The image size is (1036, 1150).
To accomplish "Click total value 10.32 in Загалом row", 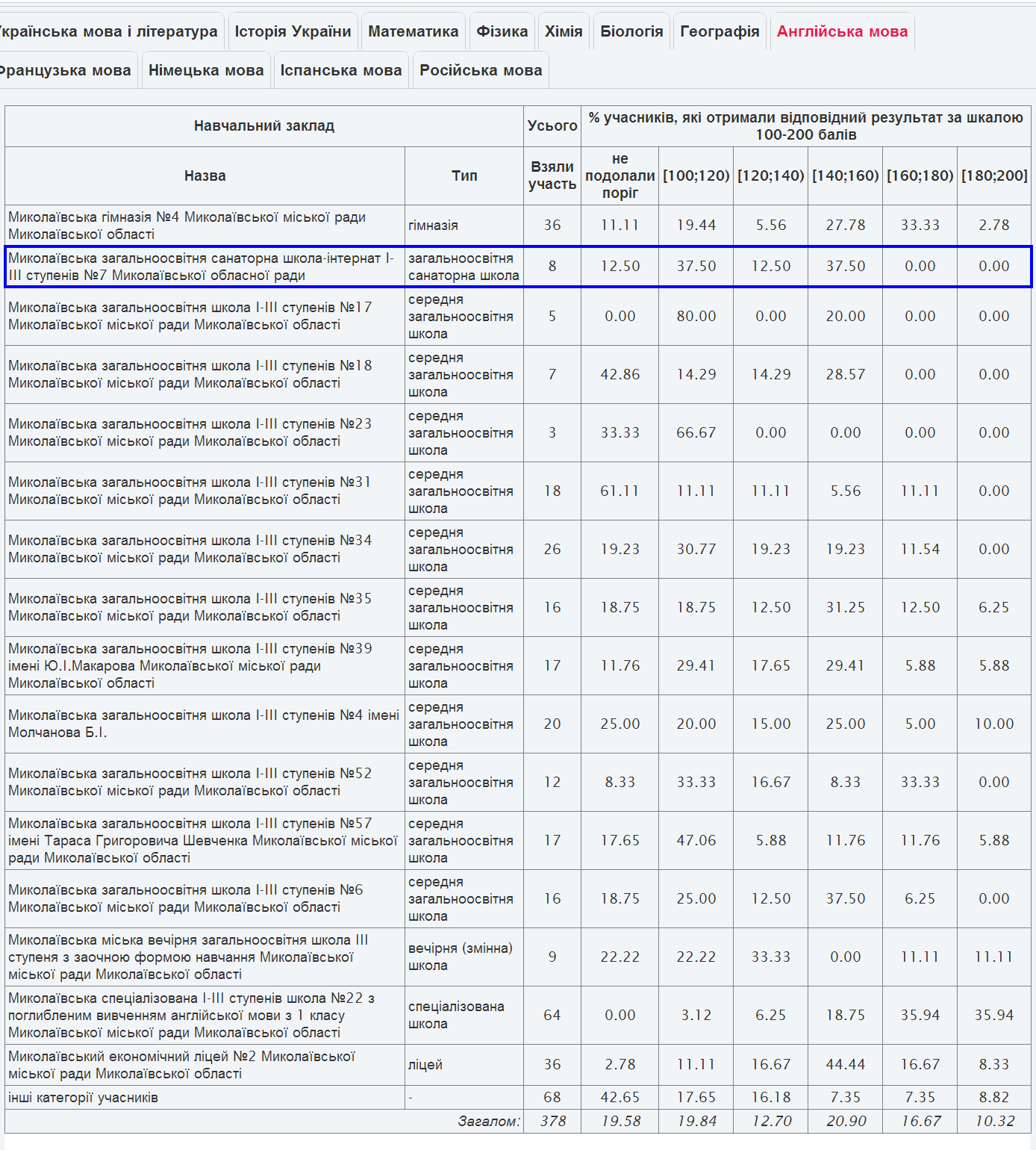I will tap(994, 1121).
